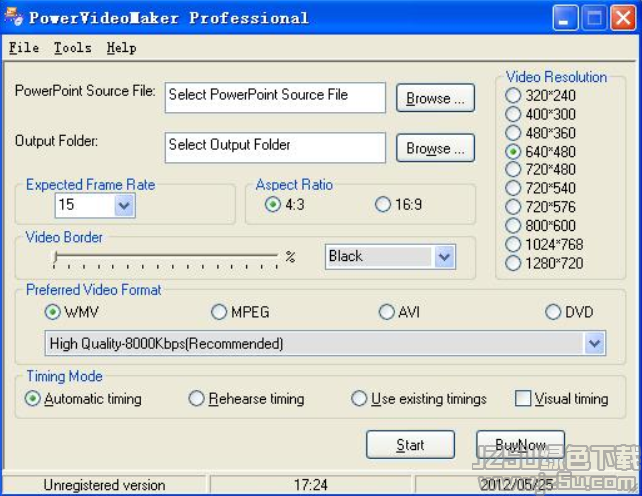Minimize the PowerVideoMaker window

point(565,18)
